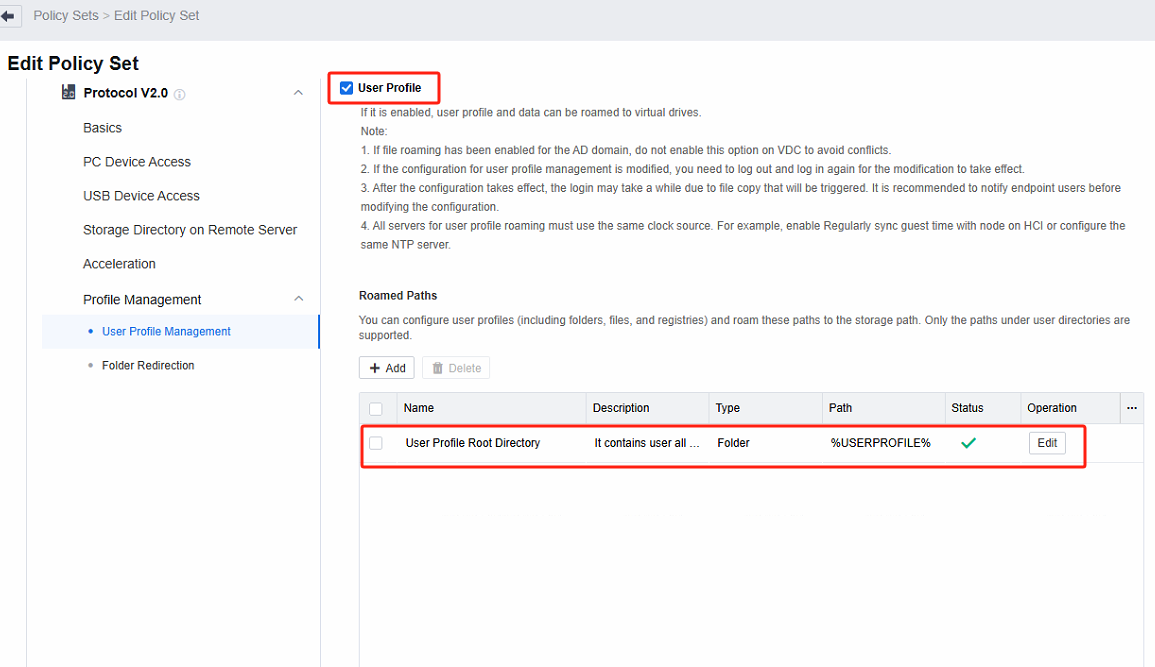Navigate to Policy Sets breadcrumb
Screen dimensions: 1155x667
click(x=65, y=16)
